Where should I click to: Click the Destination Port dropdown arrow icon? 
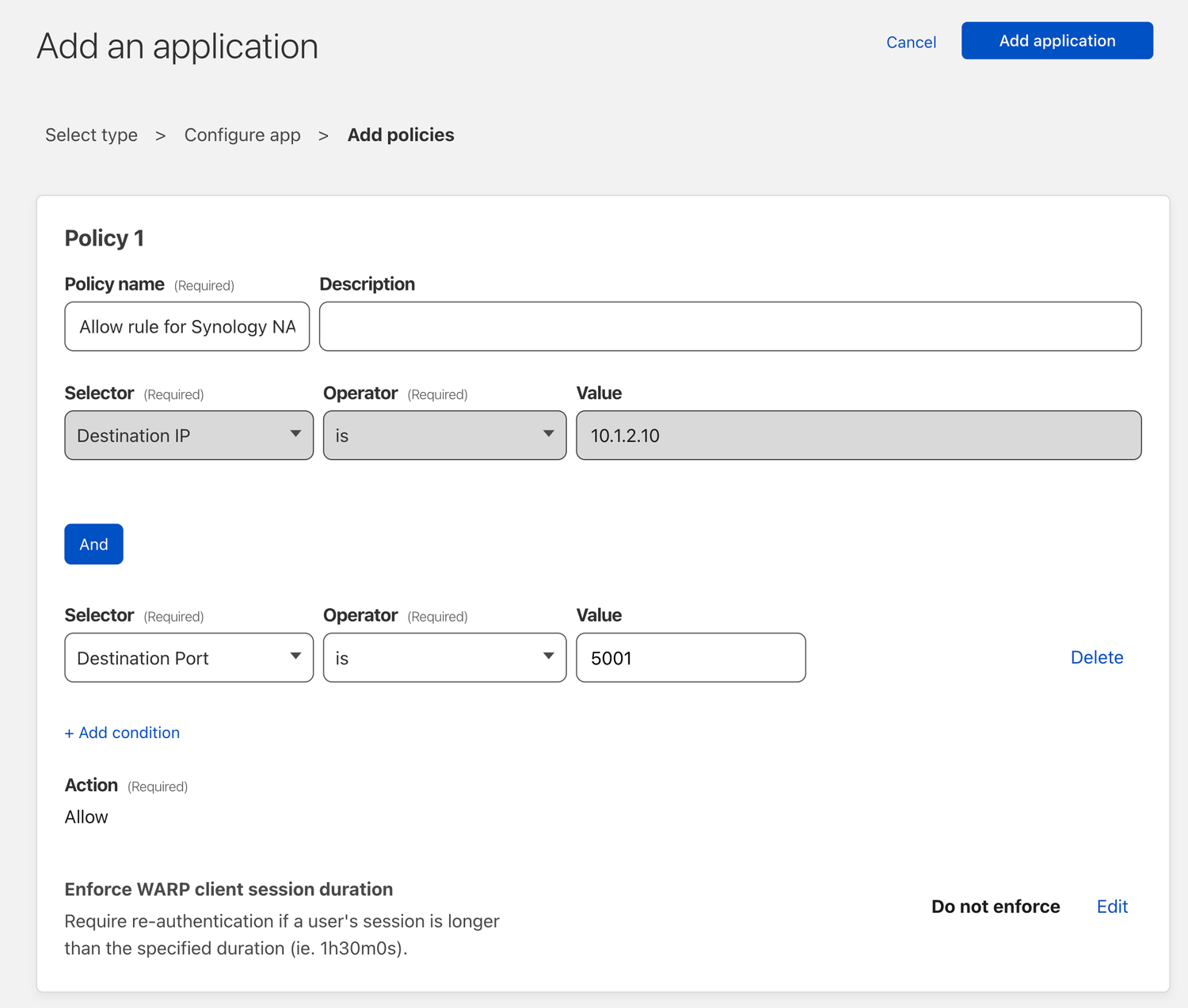click(x=295, y=656)
